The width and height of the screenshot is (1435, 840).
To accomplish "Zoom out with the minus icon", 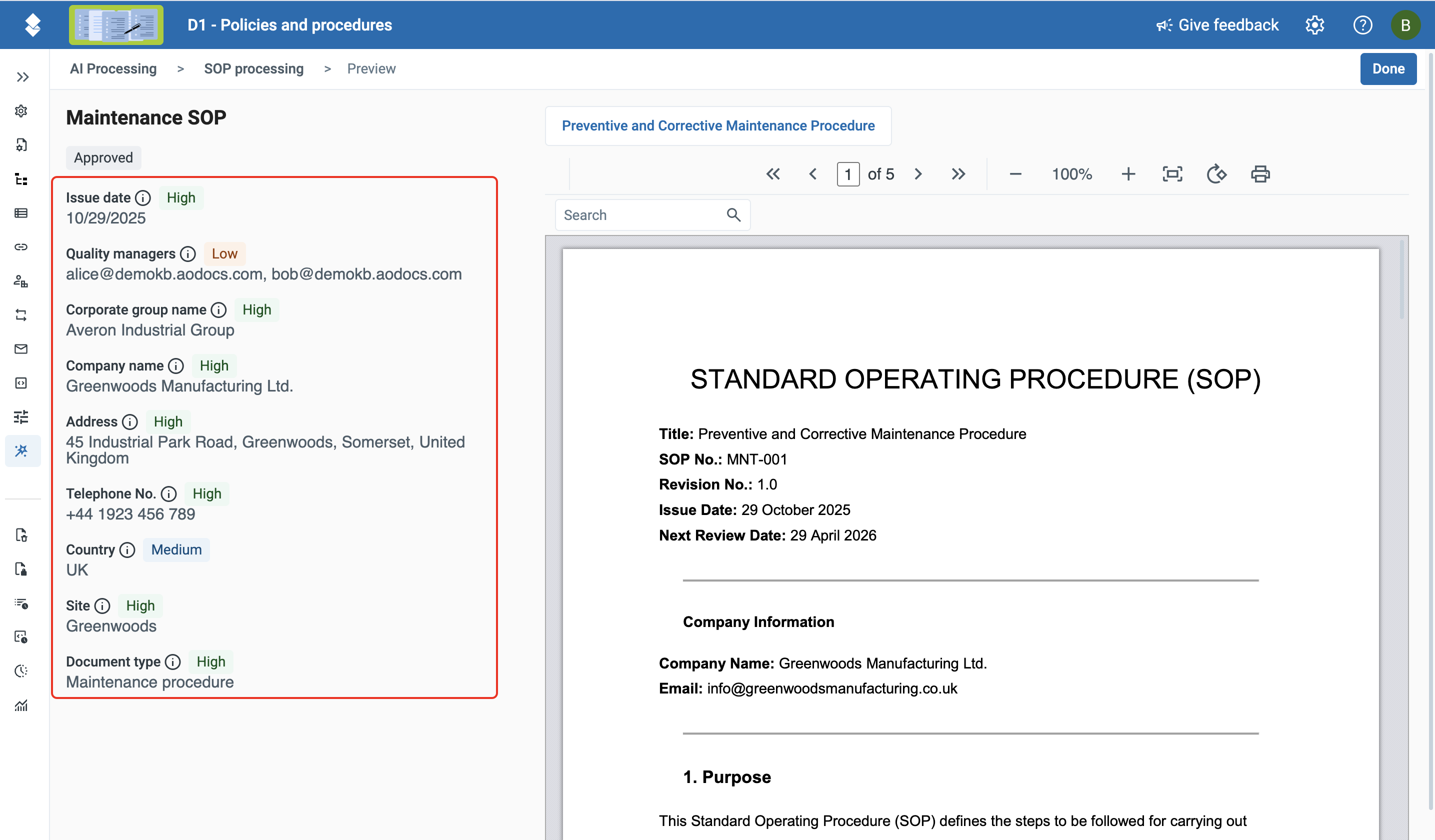I will (x=1015, y=173).
